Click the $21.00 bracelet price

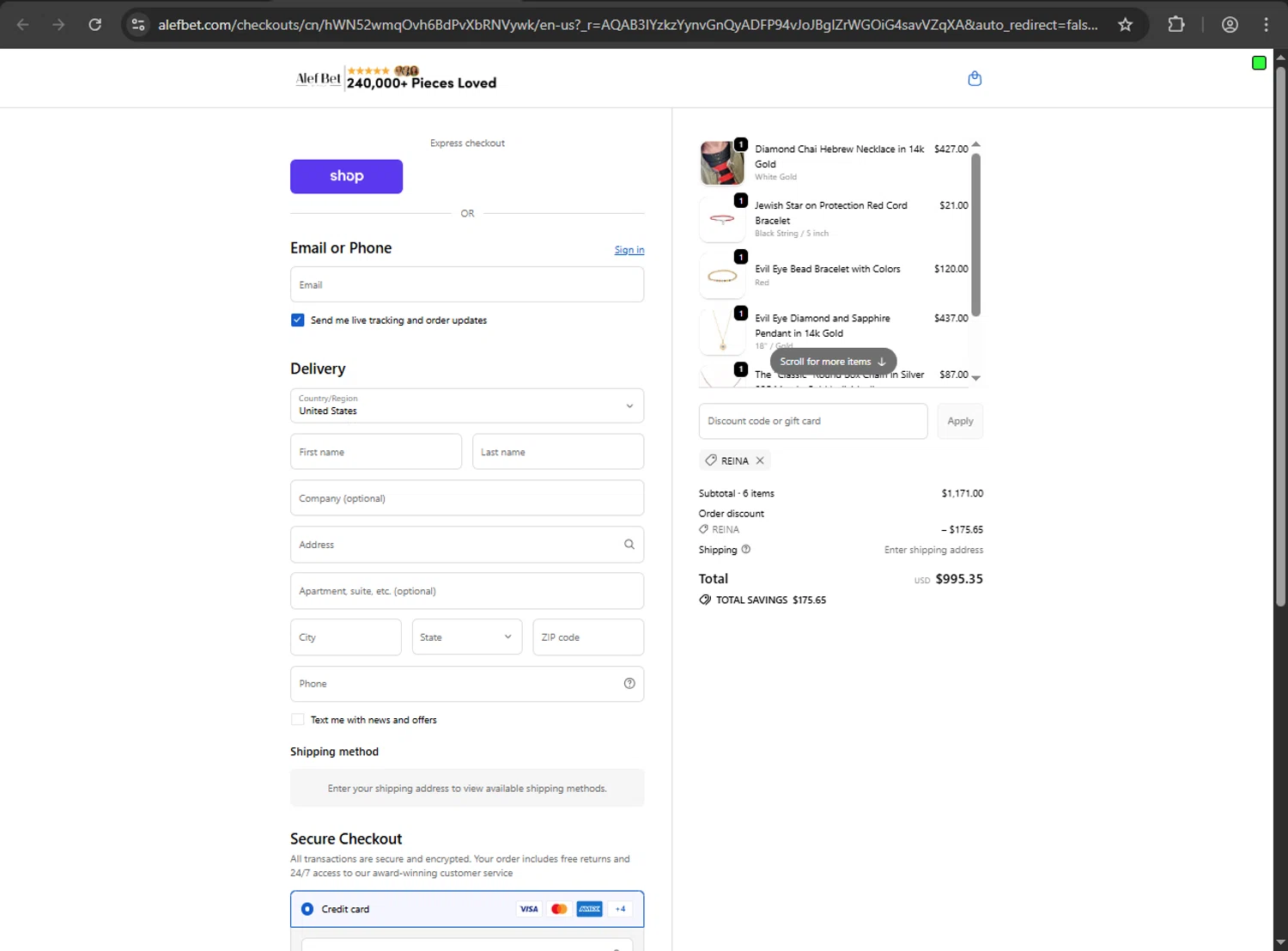pos(954,205)
